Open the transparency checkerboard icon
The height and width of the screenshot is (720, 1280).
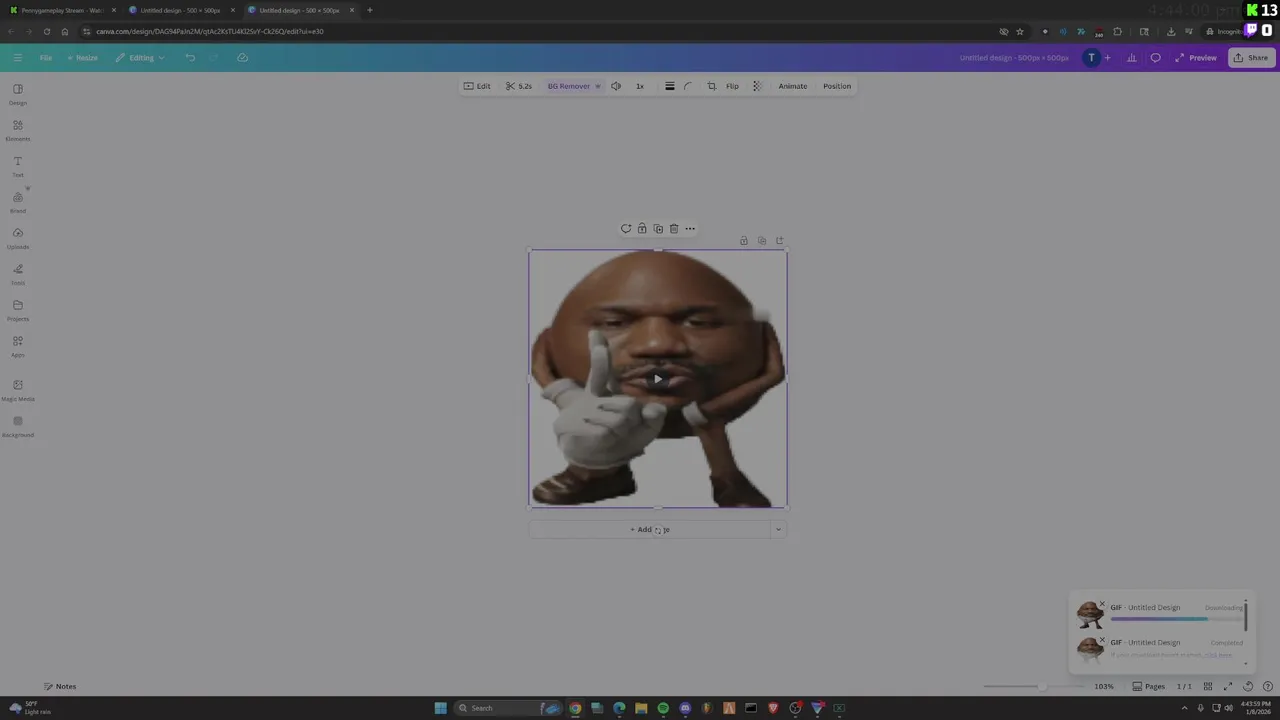[757, 86]
